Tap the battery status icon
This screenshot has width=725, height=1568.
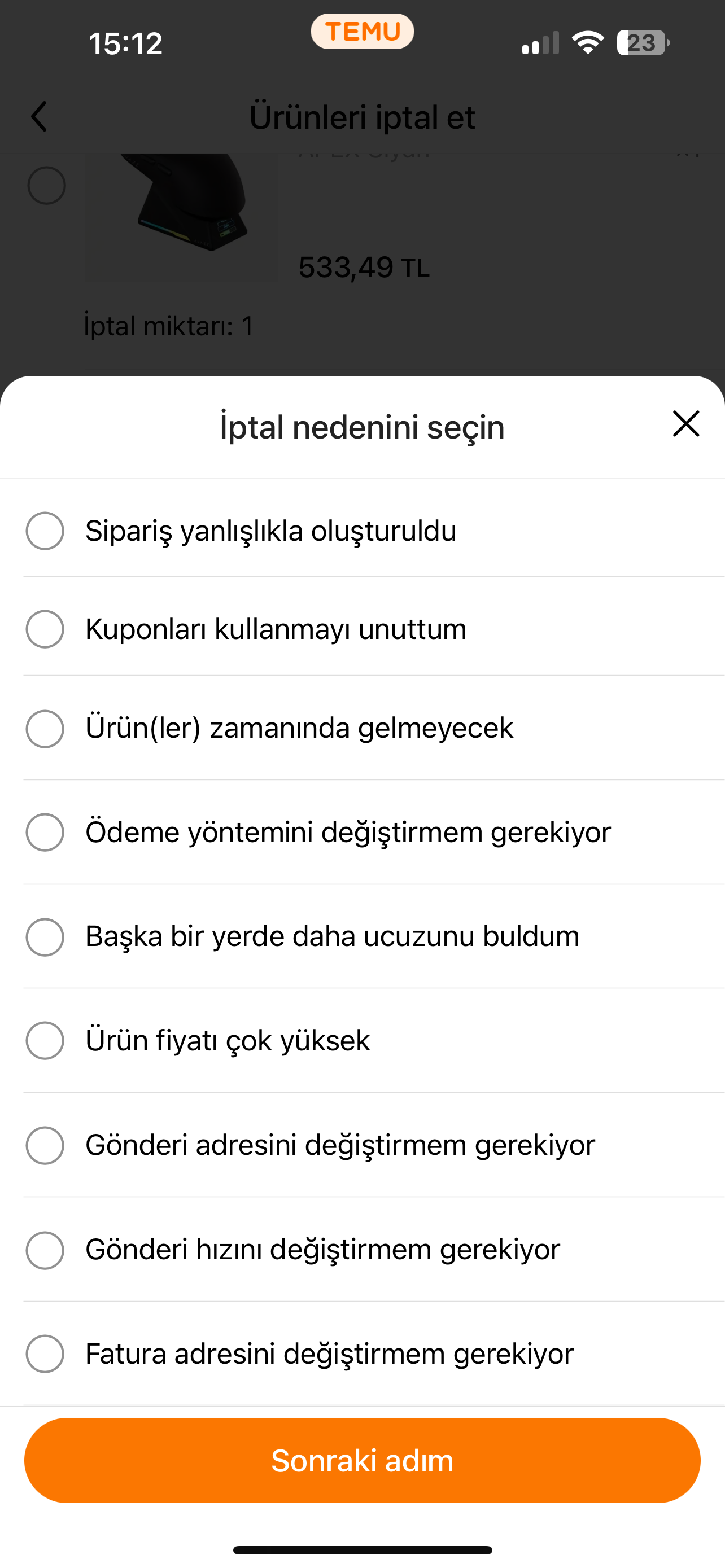point(643,43)
